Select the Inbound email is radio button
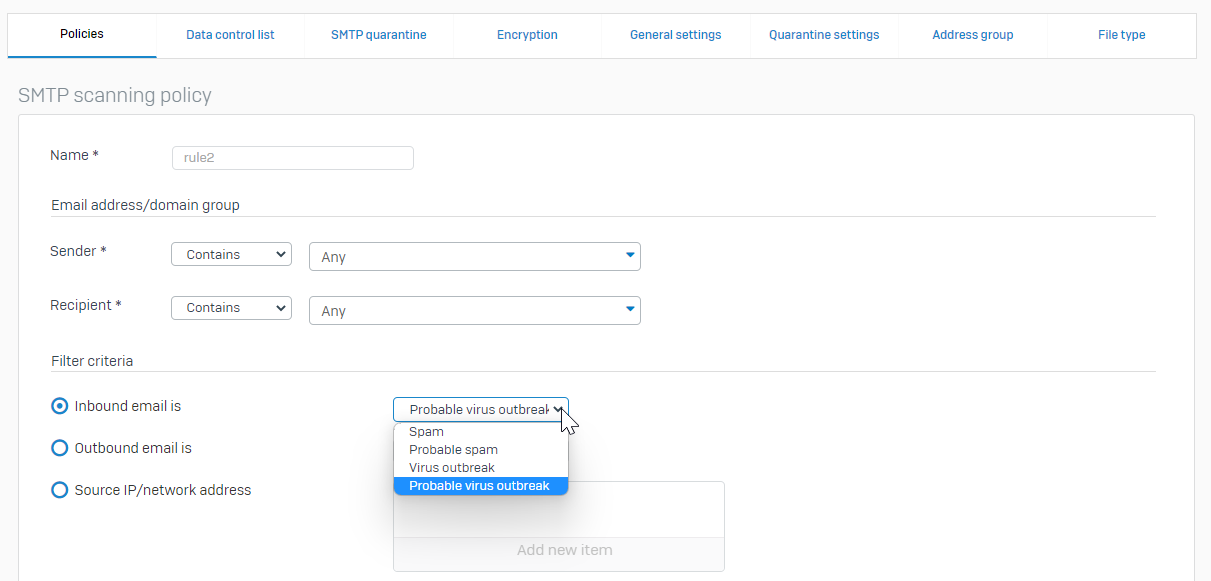The image size is (1211, 581). 60,406
